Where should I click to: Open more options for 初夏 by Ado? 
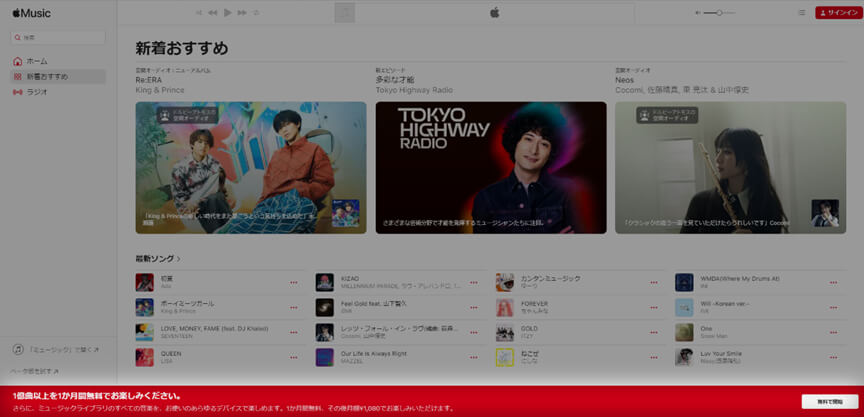point(294,283)
